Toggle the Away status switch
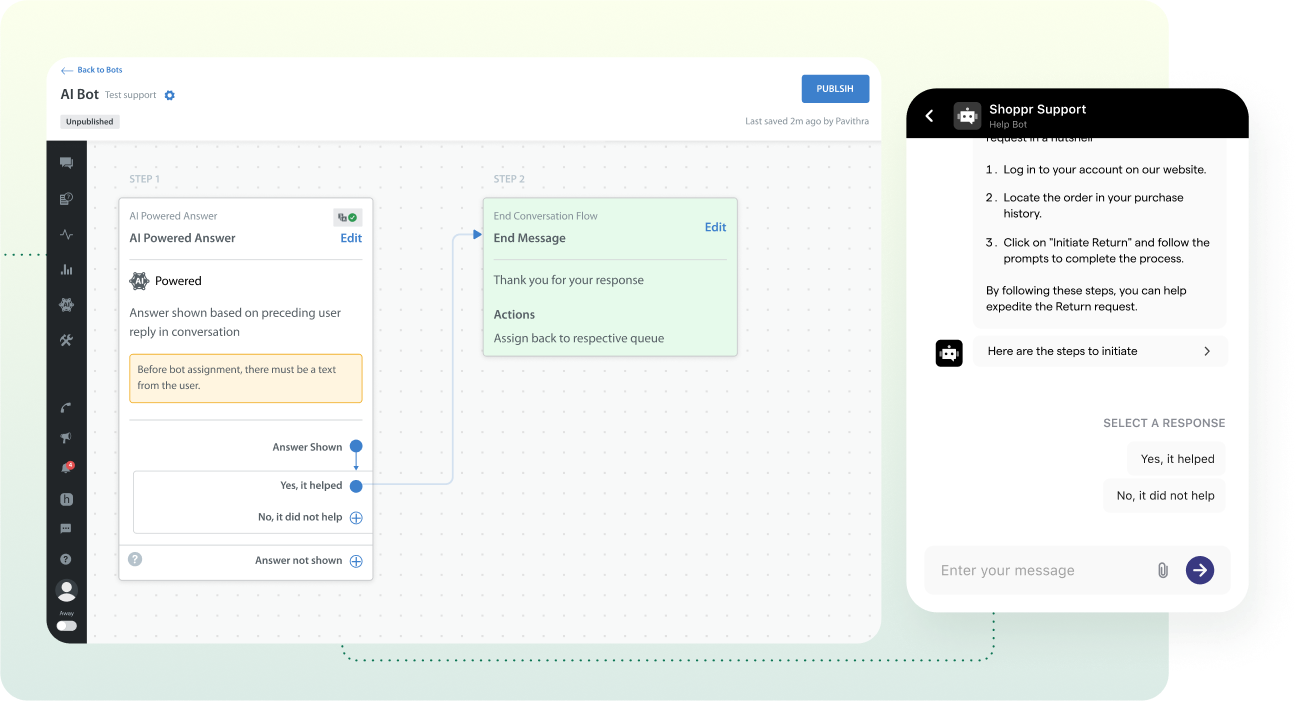This screenshot has width=1306, height=701. coord(66,625)
